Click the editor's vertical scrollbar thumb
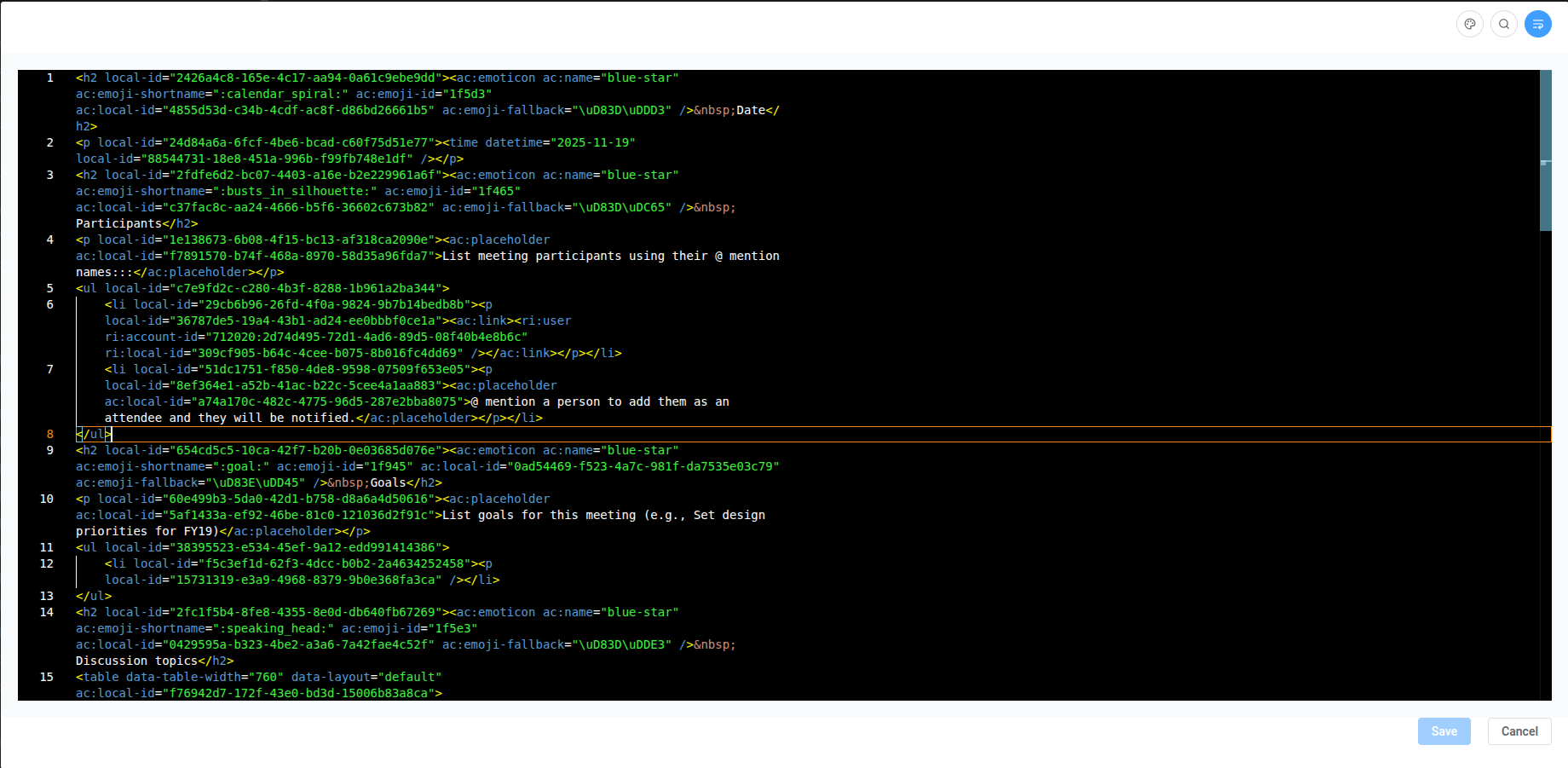Image resolution: width=1568 pixels, height=768 pixels. pos(1545,149)
